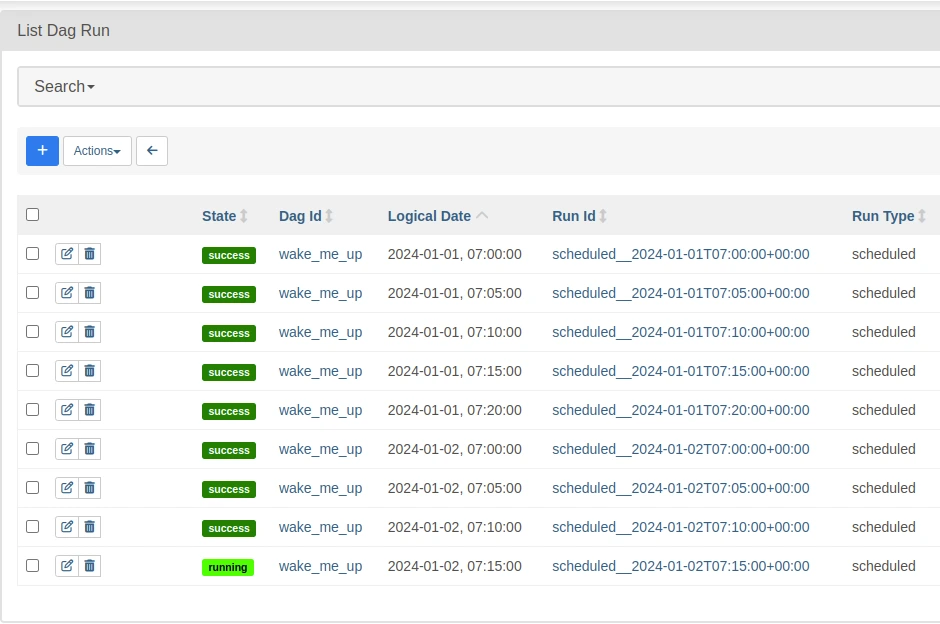Check the row for 2024-01-01, 07:00:00

click(32, 254)
